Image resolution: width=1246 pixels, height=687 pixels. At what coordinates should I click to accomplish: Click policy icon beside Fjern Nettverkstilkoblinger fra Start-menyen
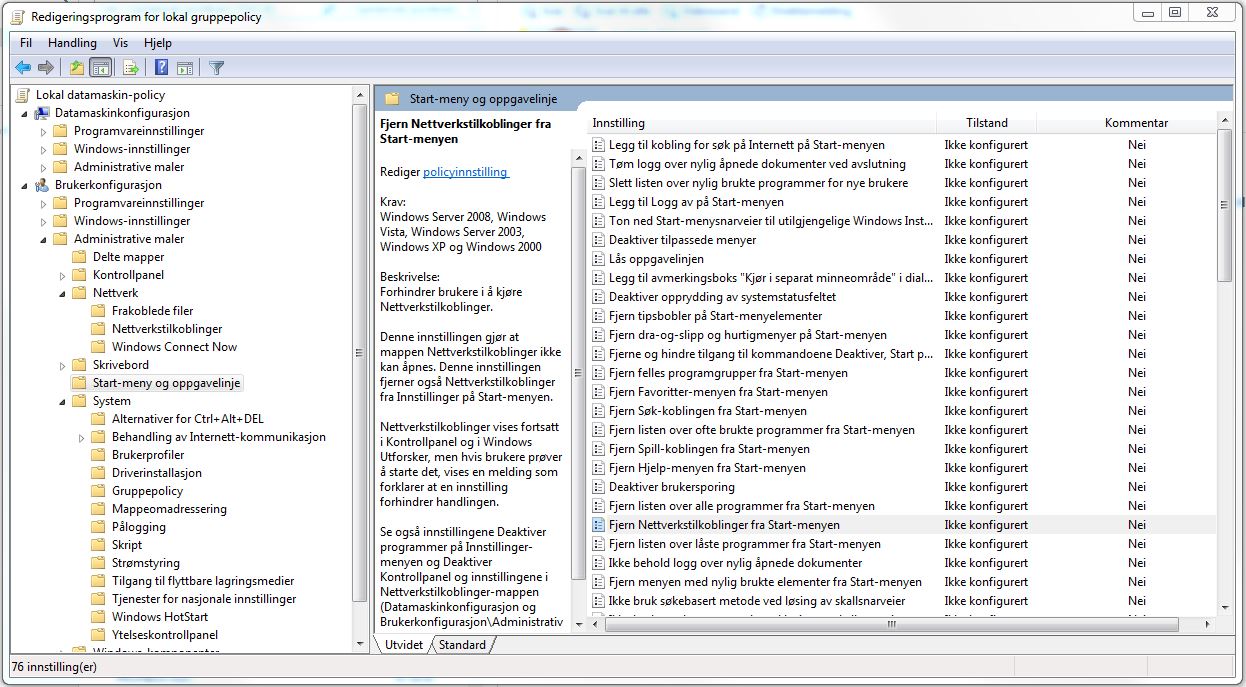point(599,525)
